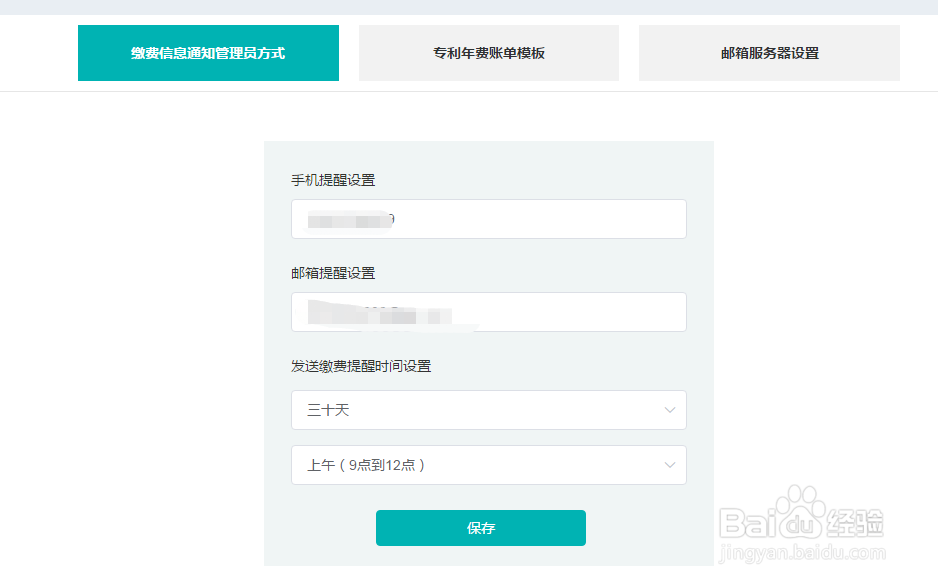Select the 三十天 value text

pyautogui.click(x=328, y=410)
